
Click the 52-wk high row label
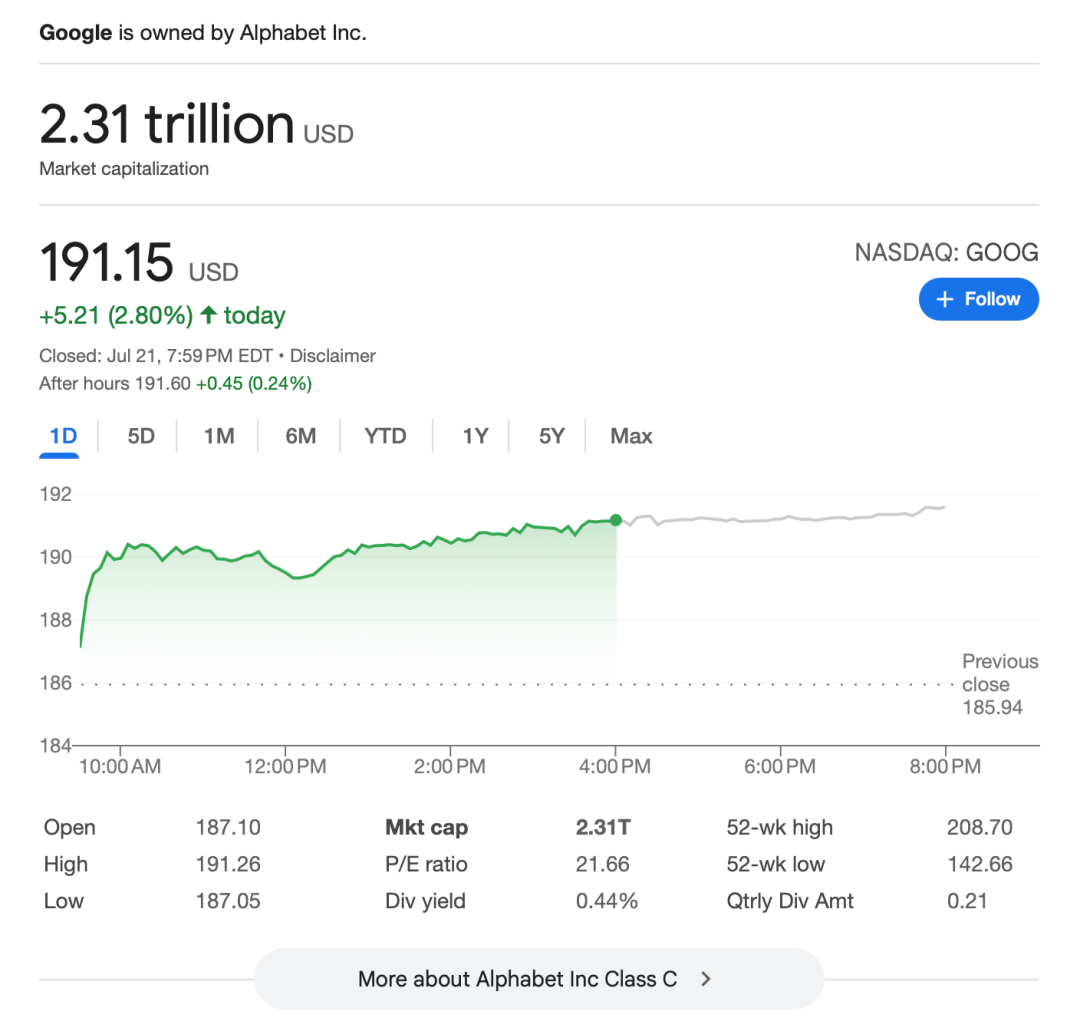tap(780, 827)
